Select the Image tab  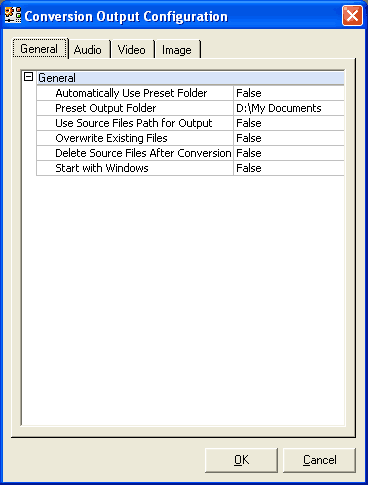point(177,50)
